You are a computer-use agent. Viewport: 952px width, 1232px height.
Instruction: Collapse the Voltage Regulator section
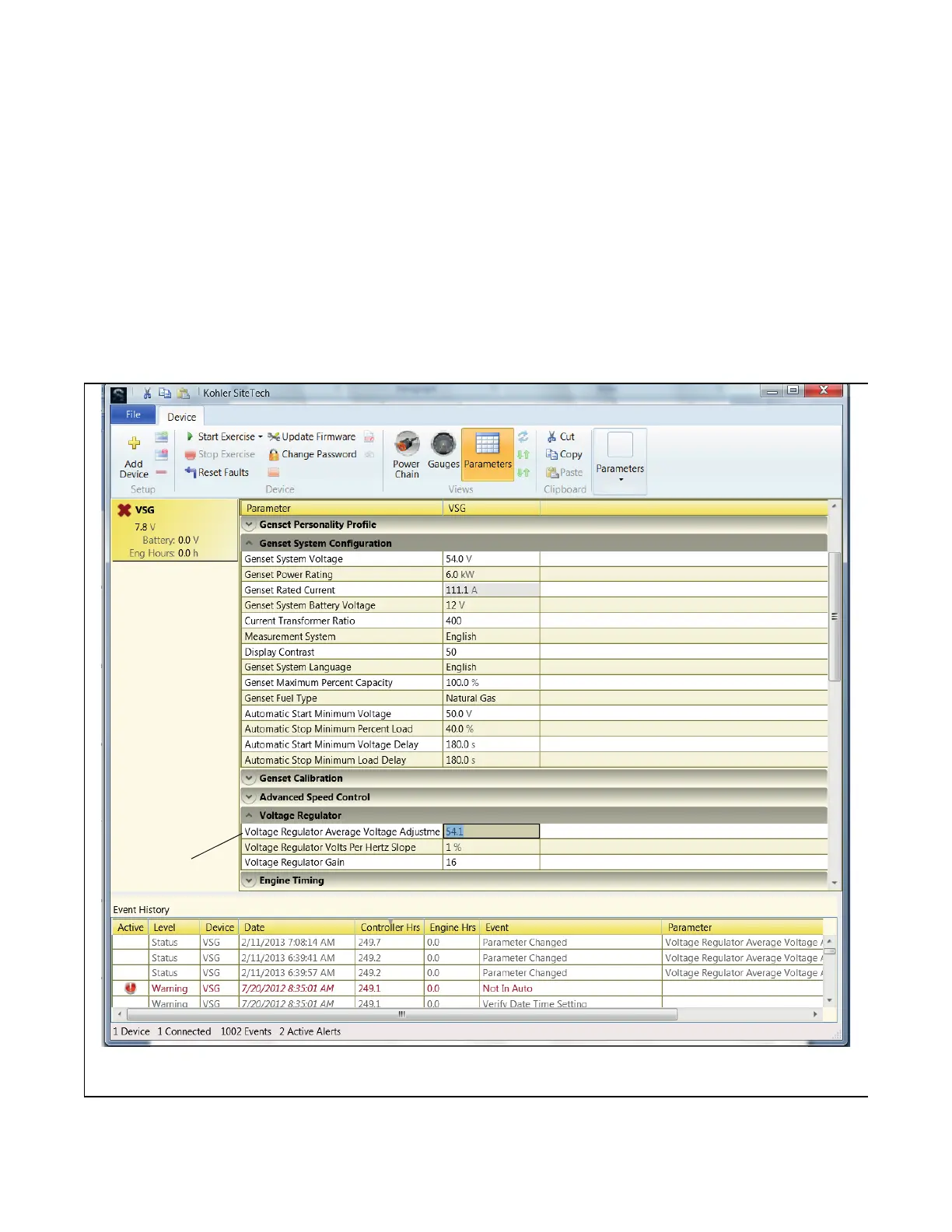[x=249, y=816]
